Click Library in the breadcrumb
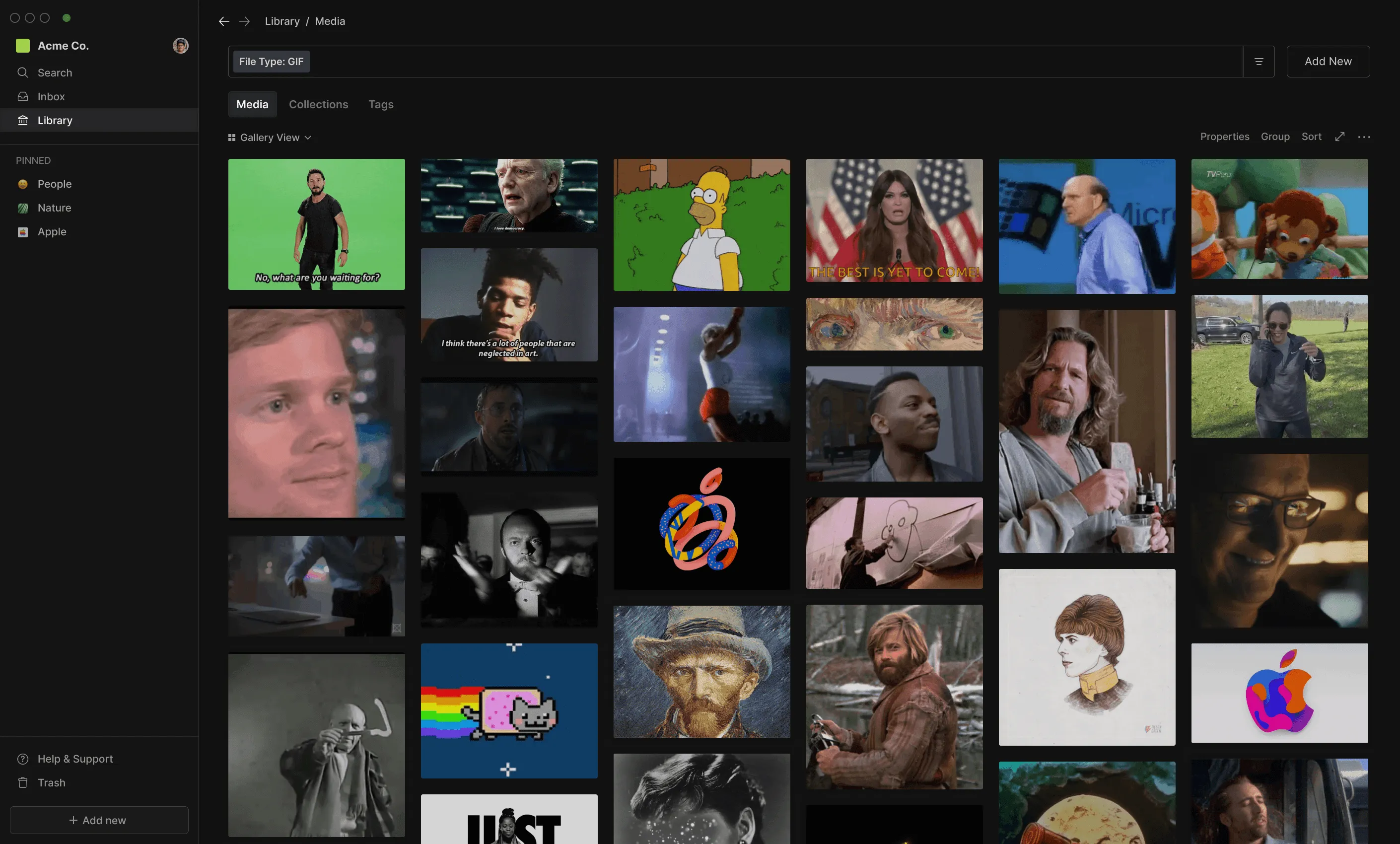Screen dimensions: 1400x844 tap(282, 21)
